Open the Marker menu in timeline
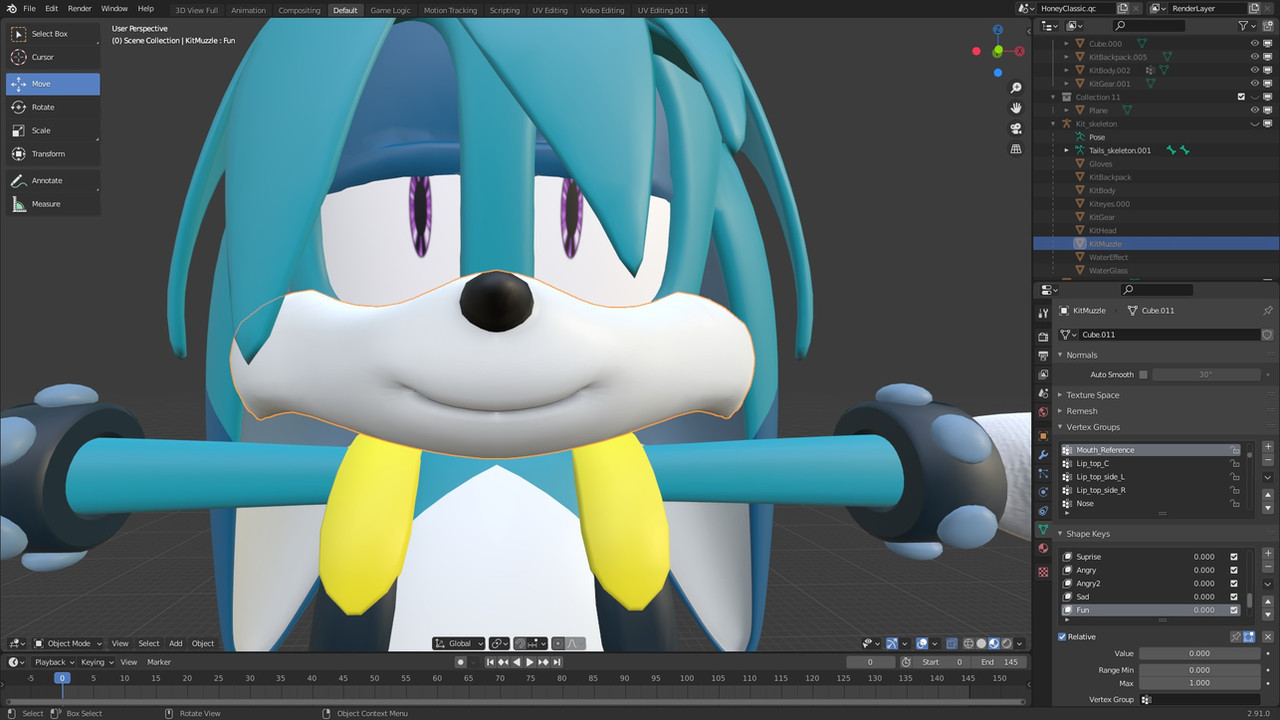The height and width of the screenshot is (720, 1280). coord(159,662)
